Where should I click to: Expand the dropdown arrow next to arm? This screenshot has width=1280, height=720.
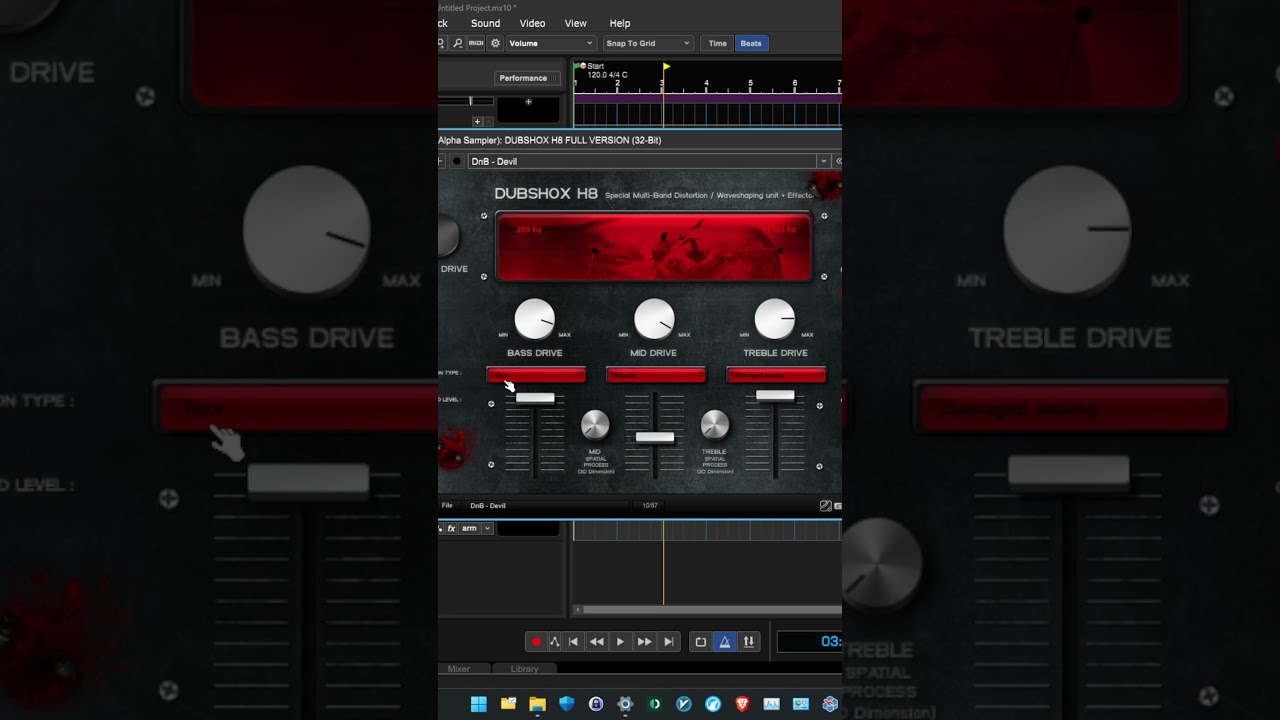point(487,528)
